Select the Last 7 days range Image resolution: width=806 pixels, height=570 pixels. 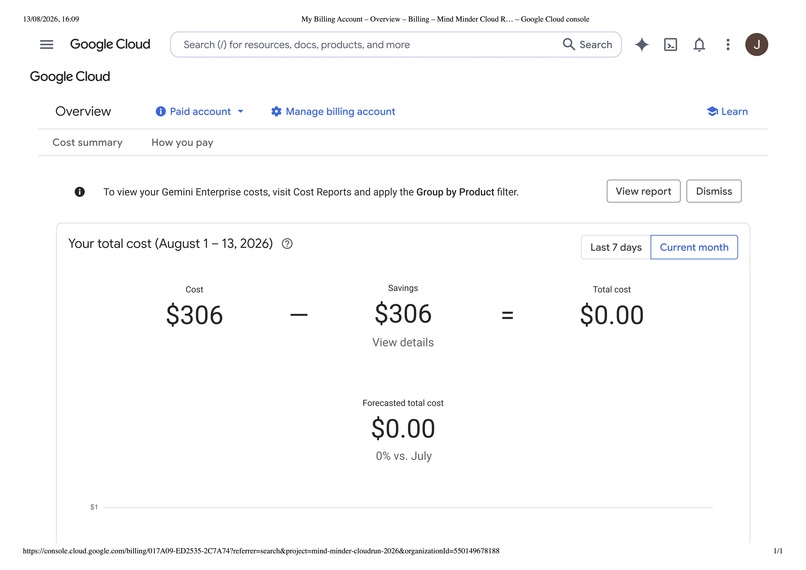[616, 247]
